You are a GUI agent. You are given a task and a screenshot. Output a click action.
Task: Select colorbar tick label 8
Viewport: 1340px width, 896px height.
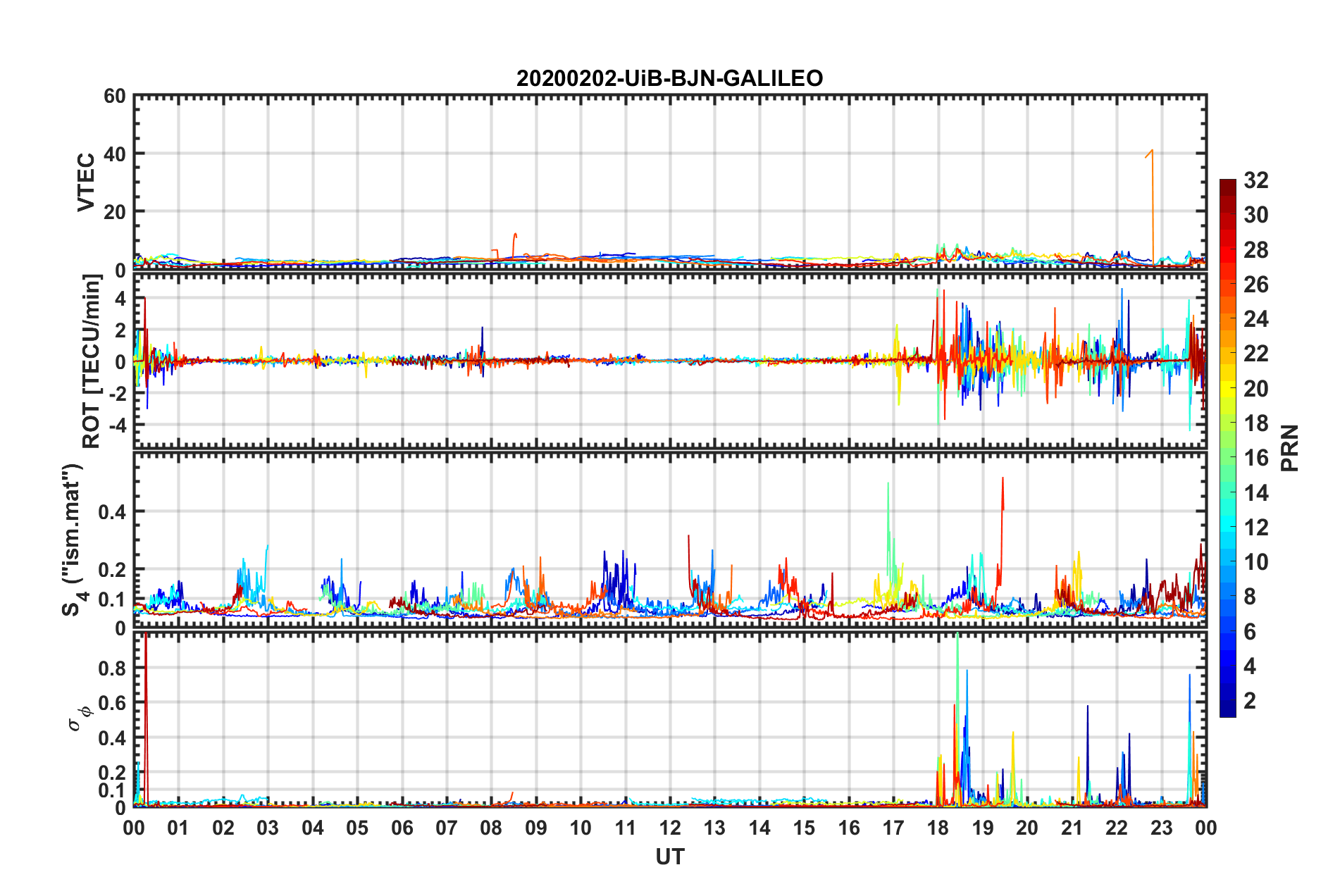[1250, 597]
